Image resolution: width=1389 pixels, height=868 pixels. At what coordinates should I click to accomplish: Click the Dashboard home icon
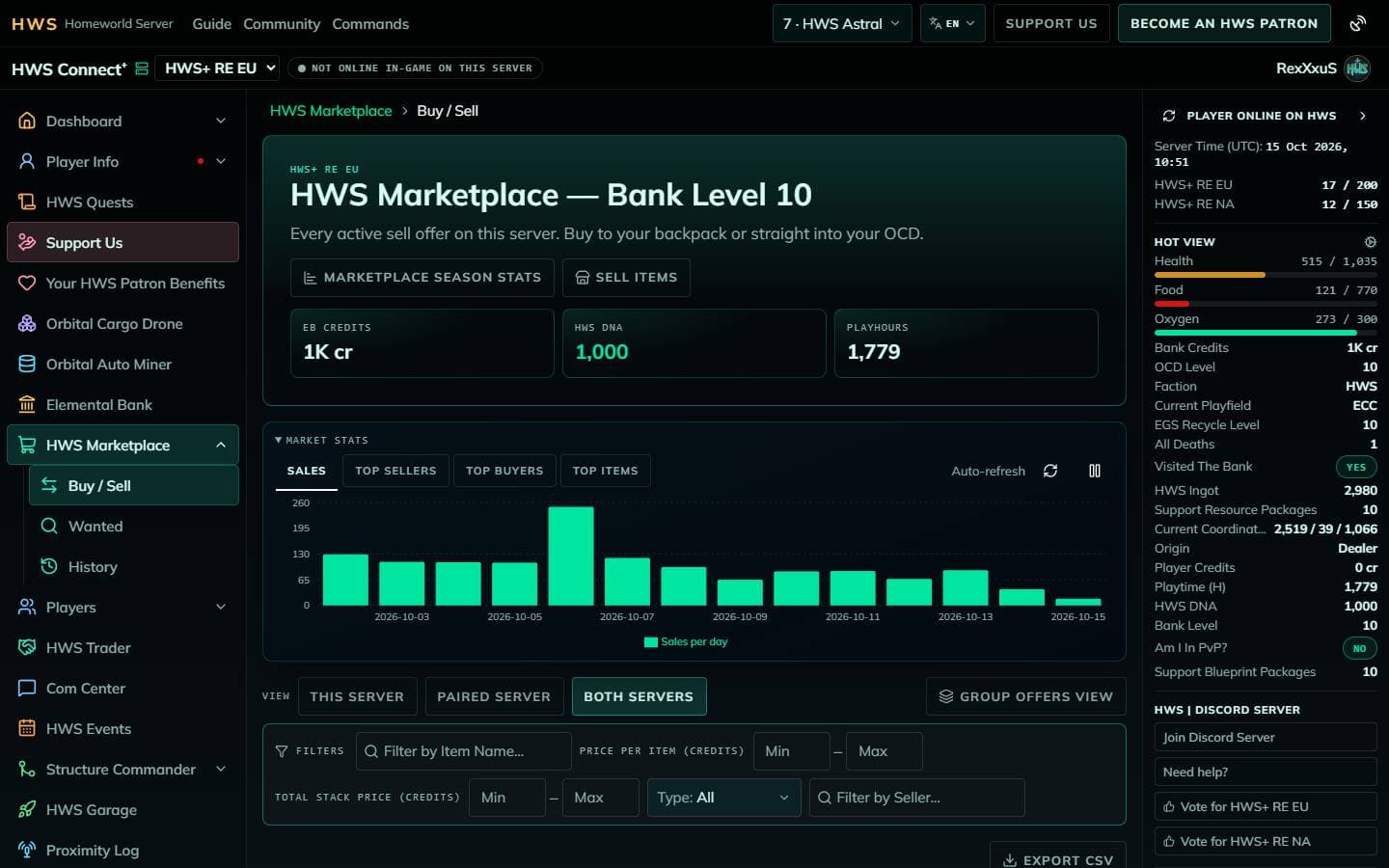[x=27, y=121]
